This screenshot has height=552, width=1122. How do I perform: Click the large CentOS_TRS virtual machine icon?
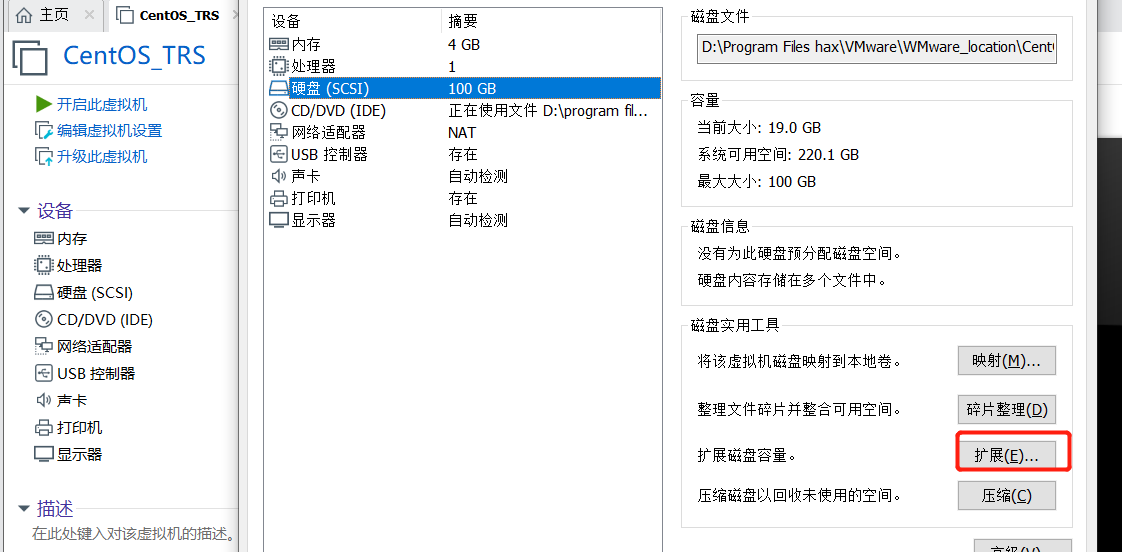pyautogui.click(x=31, y=57)
